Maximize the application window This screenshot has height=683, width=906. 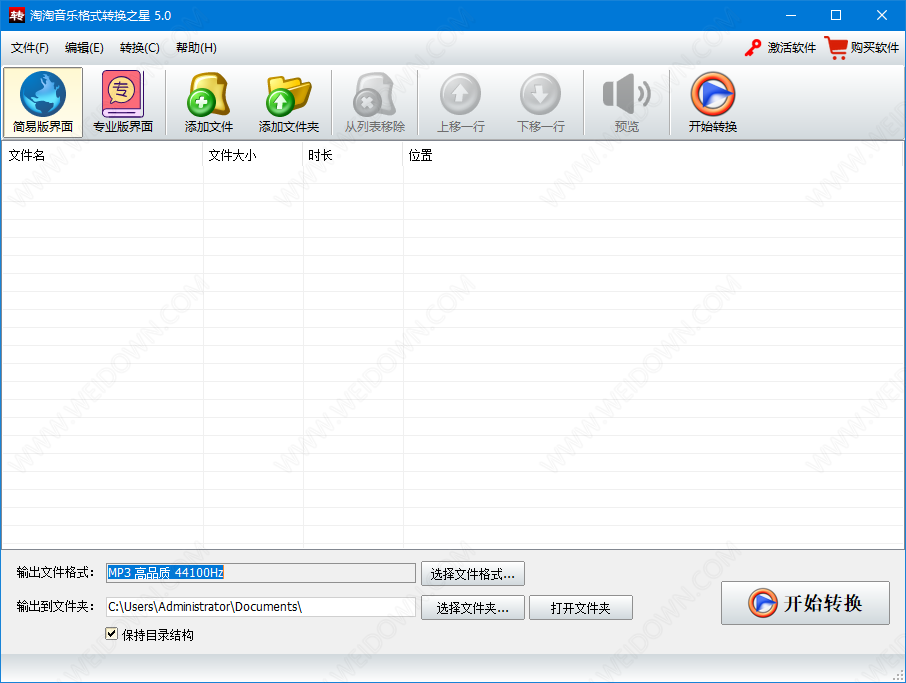click(x=836, y=15)
